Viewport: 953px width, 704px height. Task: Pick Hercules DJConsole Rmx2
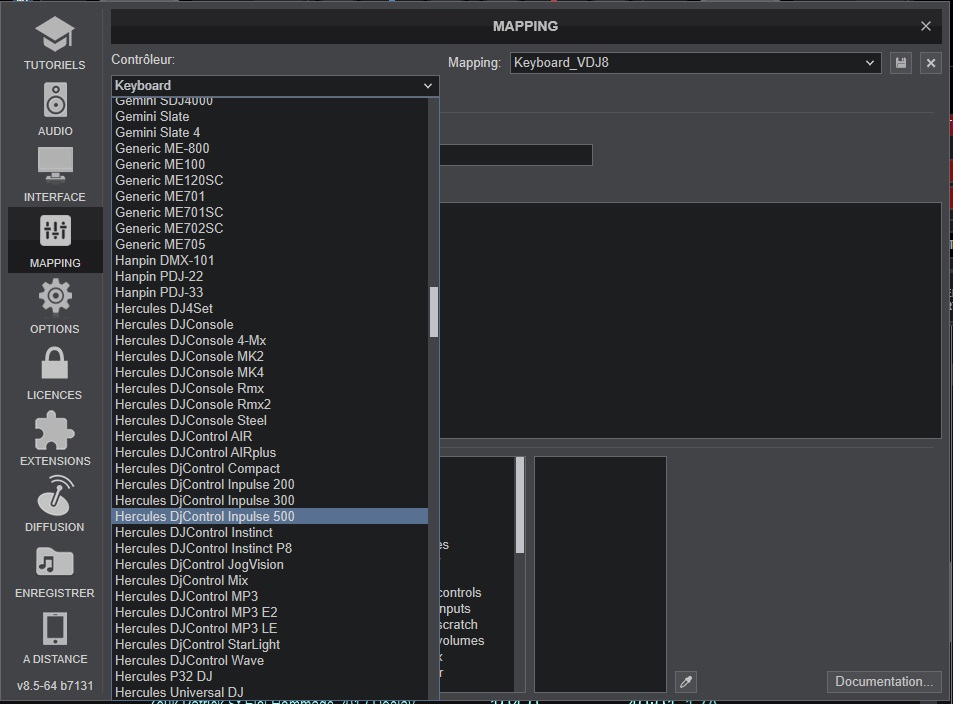270,404
